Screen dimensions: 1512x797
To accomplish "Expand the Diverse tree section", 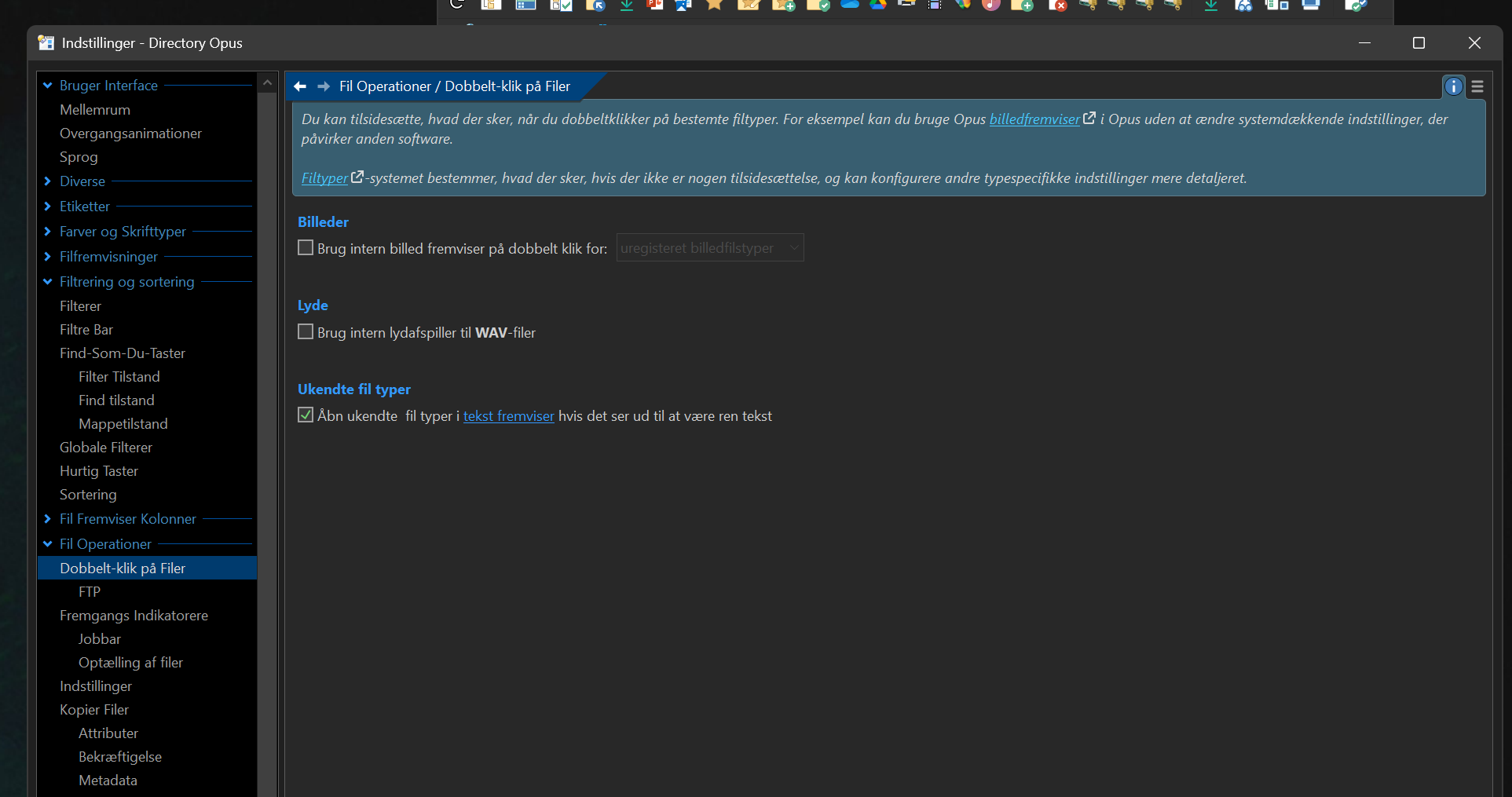I will point(48,181).
